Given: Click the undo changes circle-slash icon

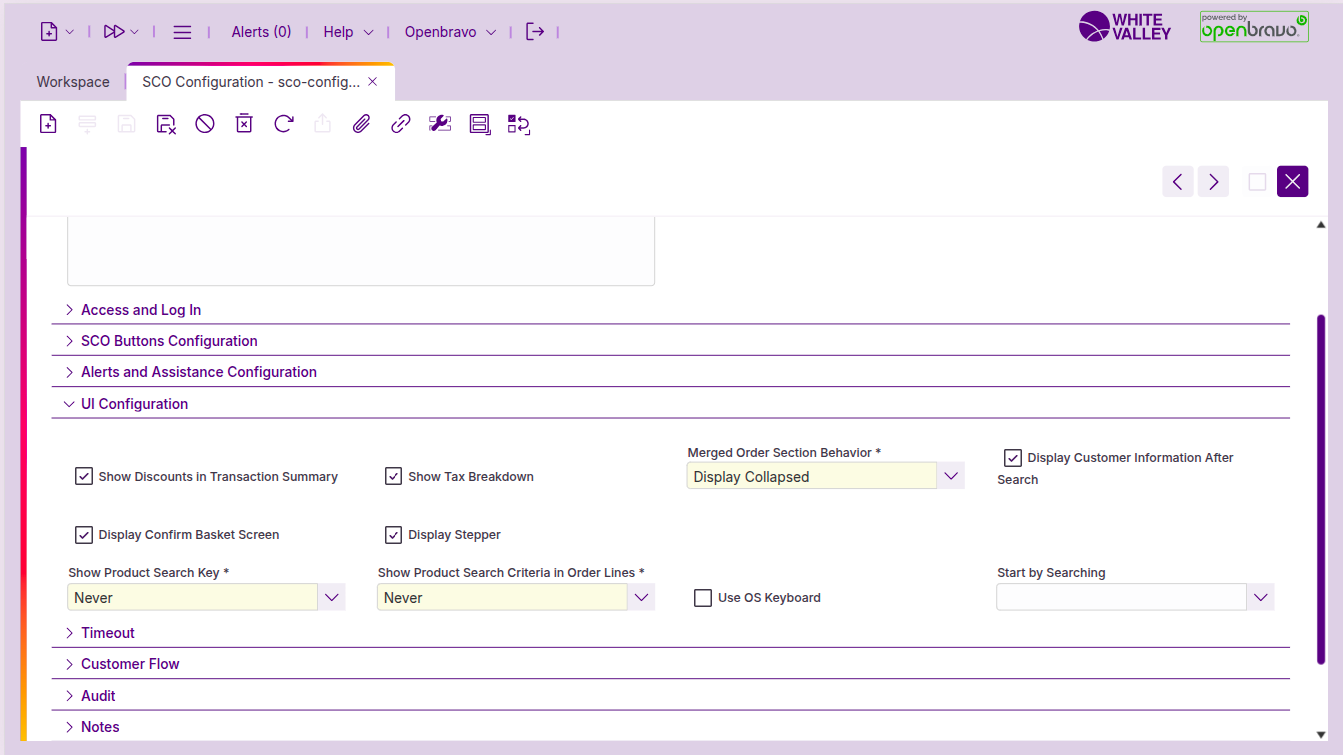Looking at the screenshot, I should pyautogui.click(x=205, y=124).
